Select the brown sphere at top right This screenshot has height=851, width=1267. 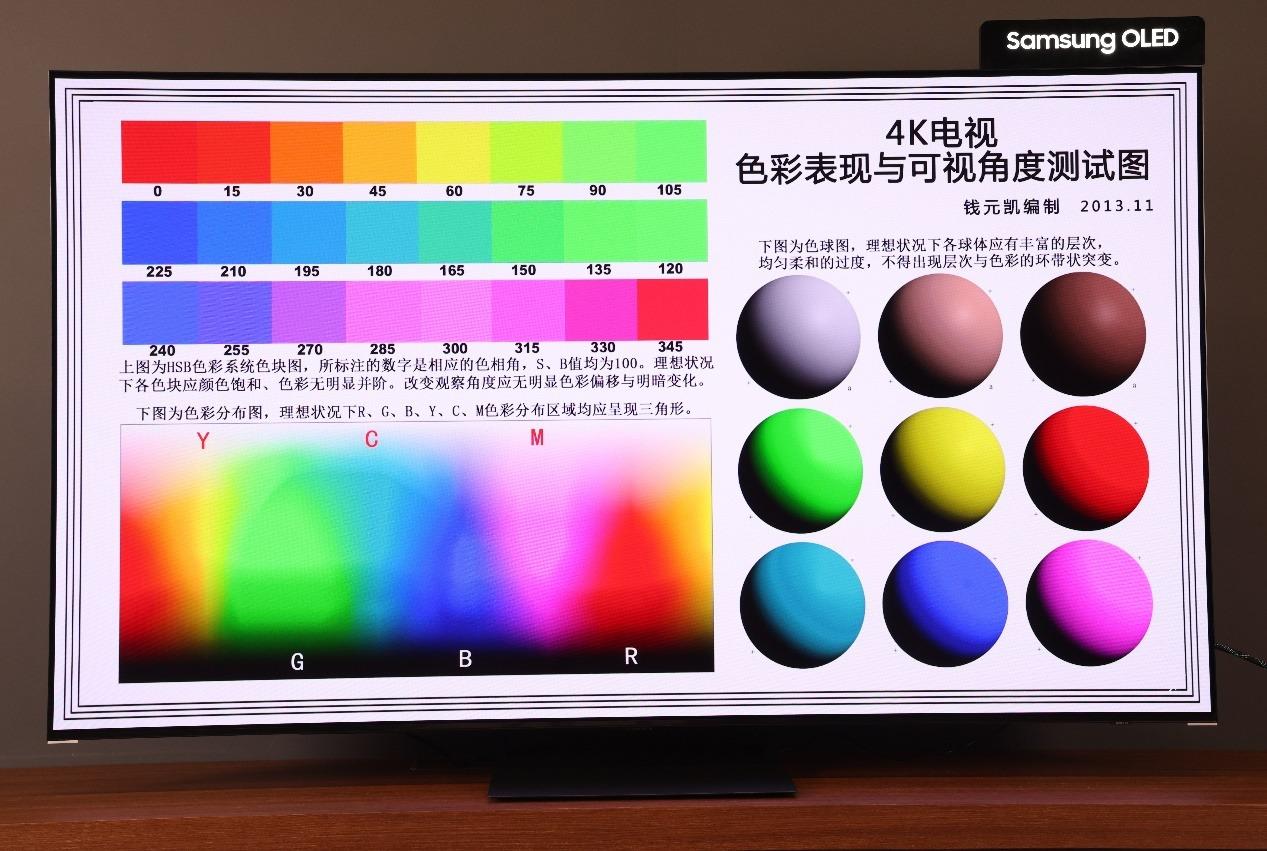point(1083,334)
